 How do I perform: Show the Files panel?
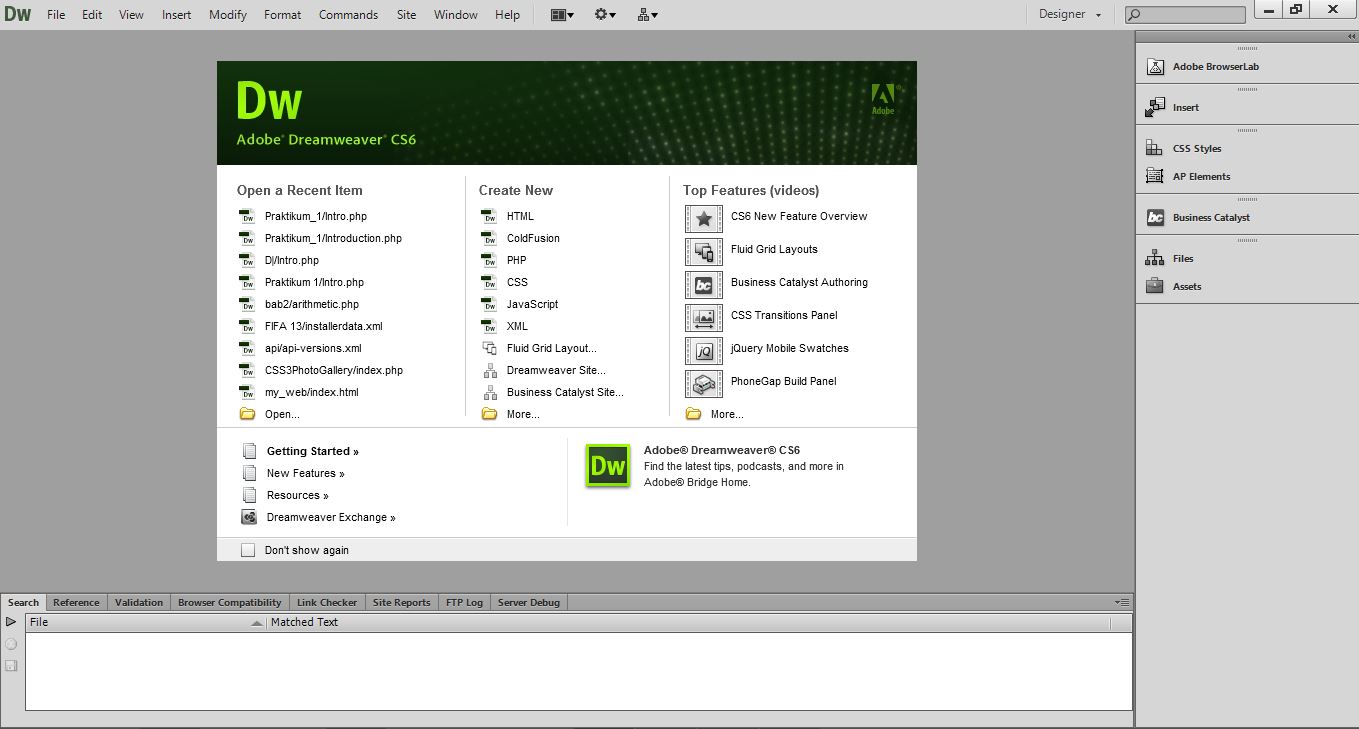tap(1182, 258)
